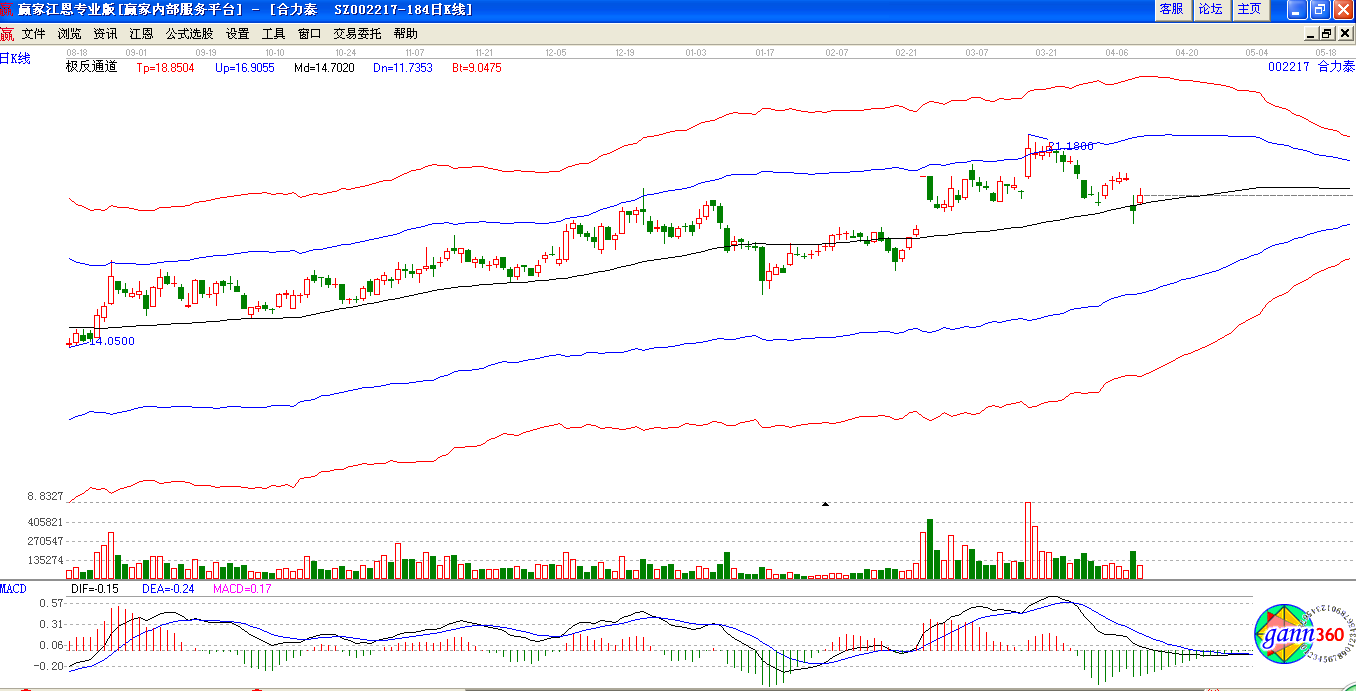Open the 江恩 menu

141,33
